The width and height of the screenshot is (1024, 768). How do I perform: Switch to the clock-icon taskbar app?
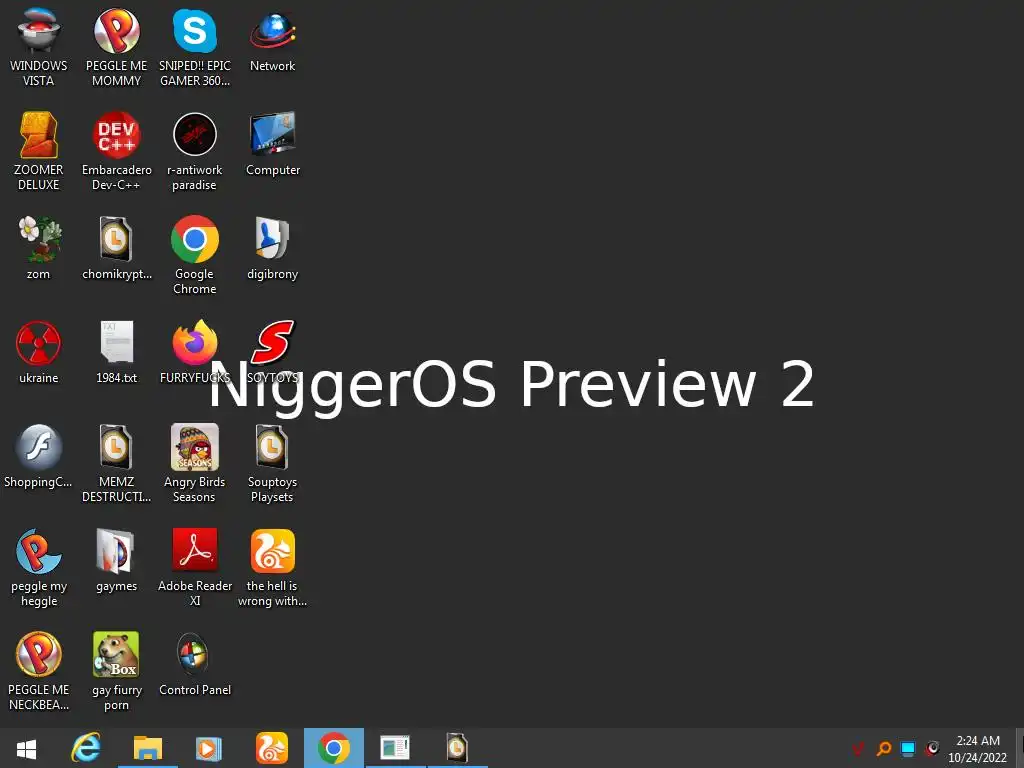457,748
